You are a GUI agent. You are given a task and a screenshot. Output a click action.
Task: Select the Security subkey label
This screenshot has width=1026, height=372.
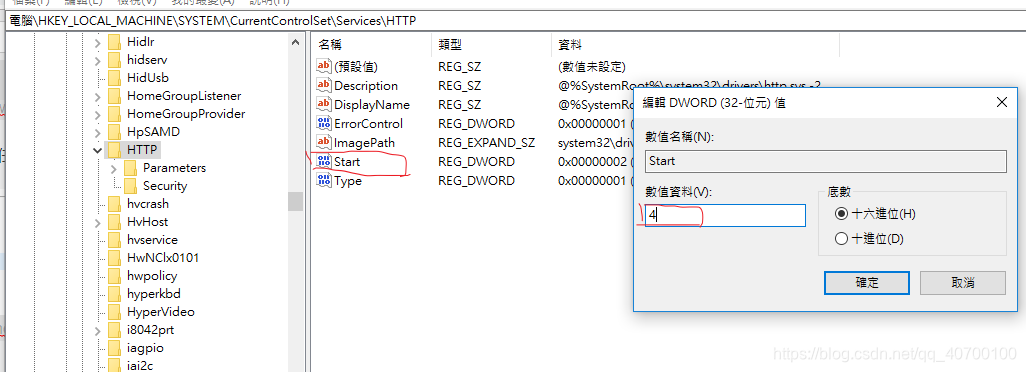click(165, 186)
